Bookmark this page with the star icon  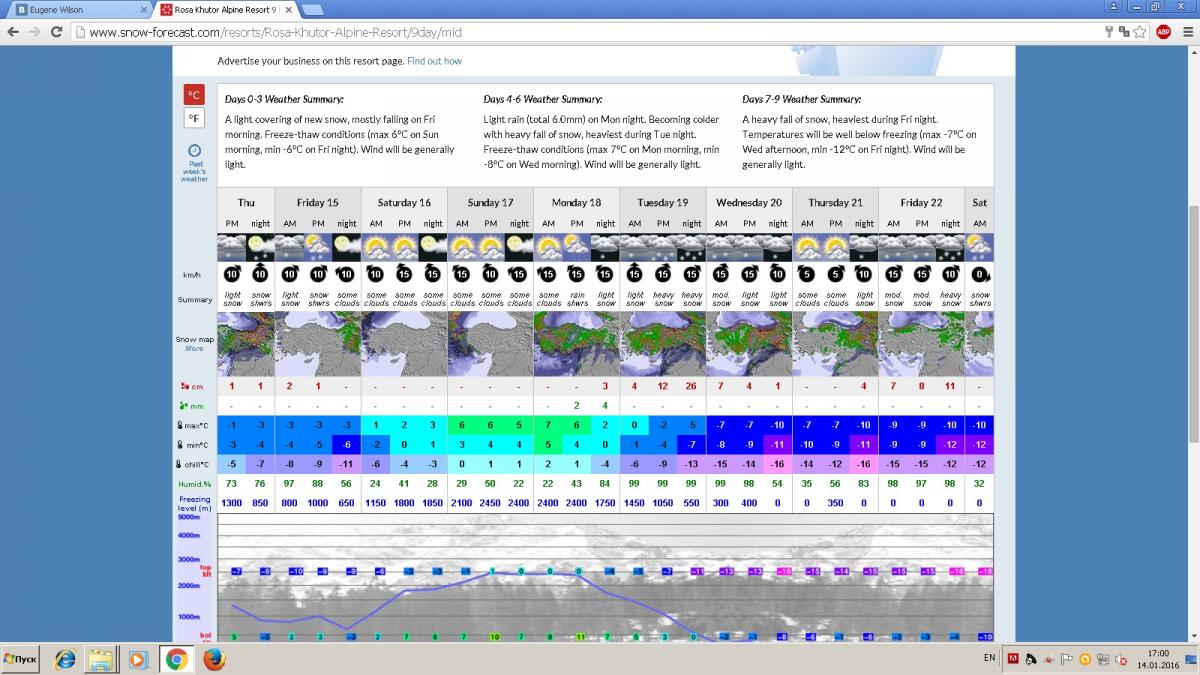point(1139,31)
